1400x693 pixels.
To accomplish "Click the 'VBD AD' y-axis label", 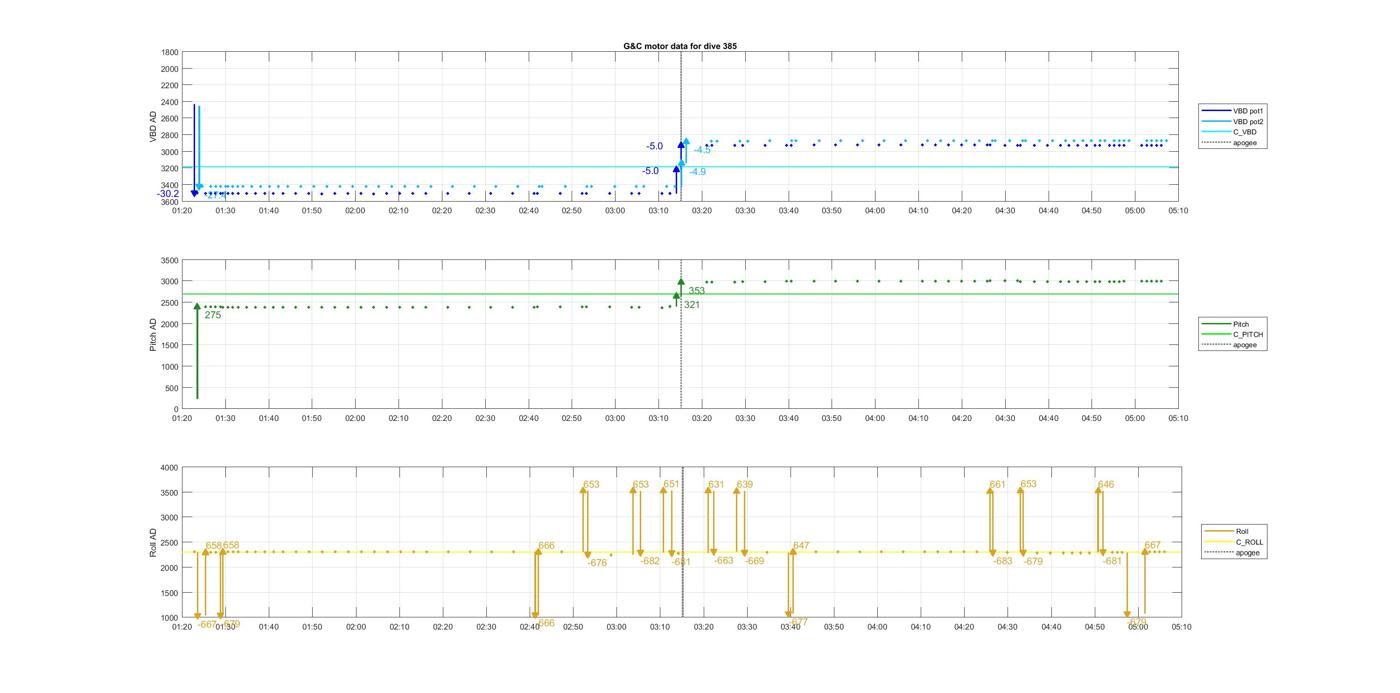I will (154, 127).
